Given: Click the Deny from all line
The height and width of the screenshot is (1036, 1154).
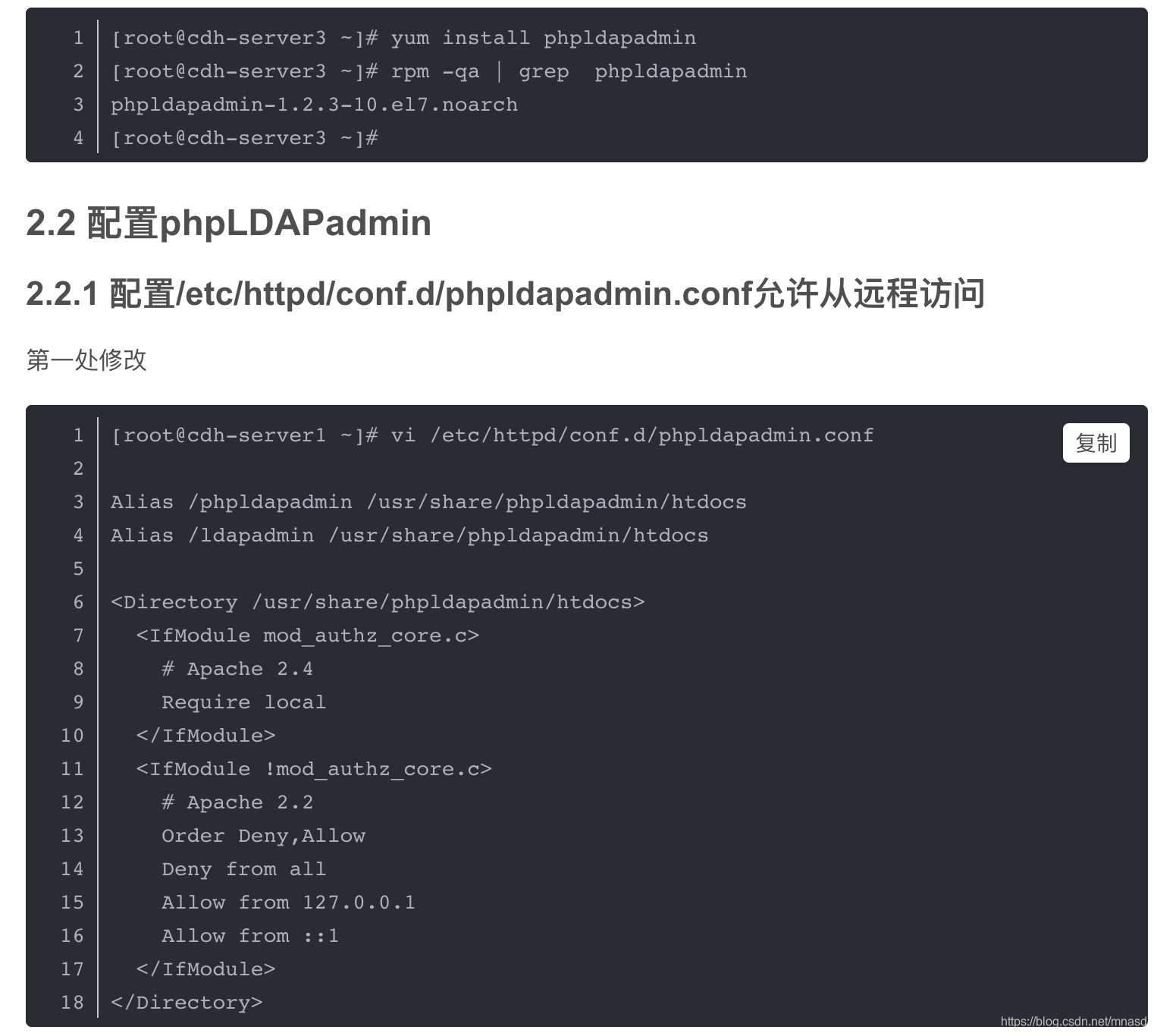Looking at the screenshot, I should coord(244,869).
